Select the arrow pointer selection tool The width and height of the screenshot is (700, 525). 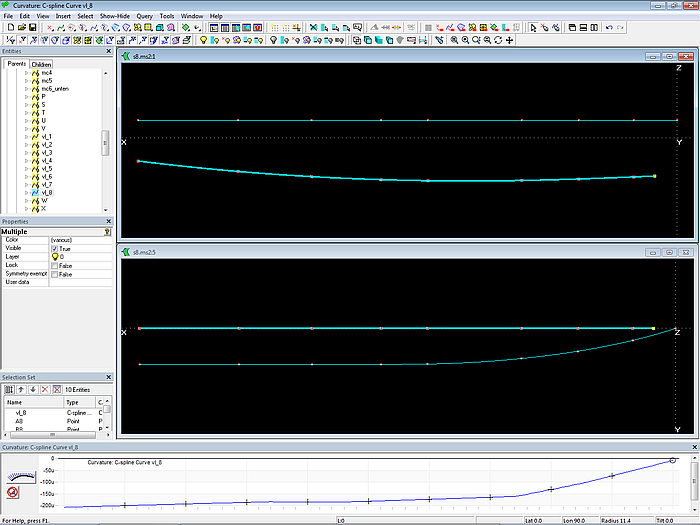click(533, 28)
